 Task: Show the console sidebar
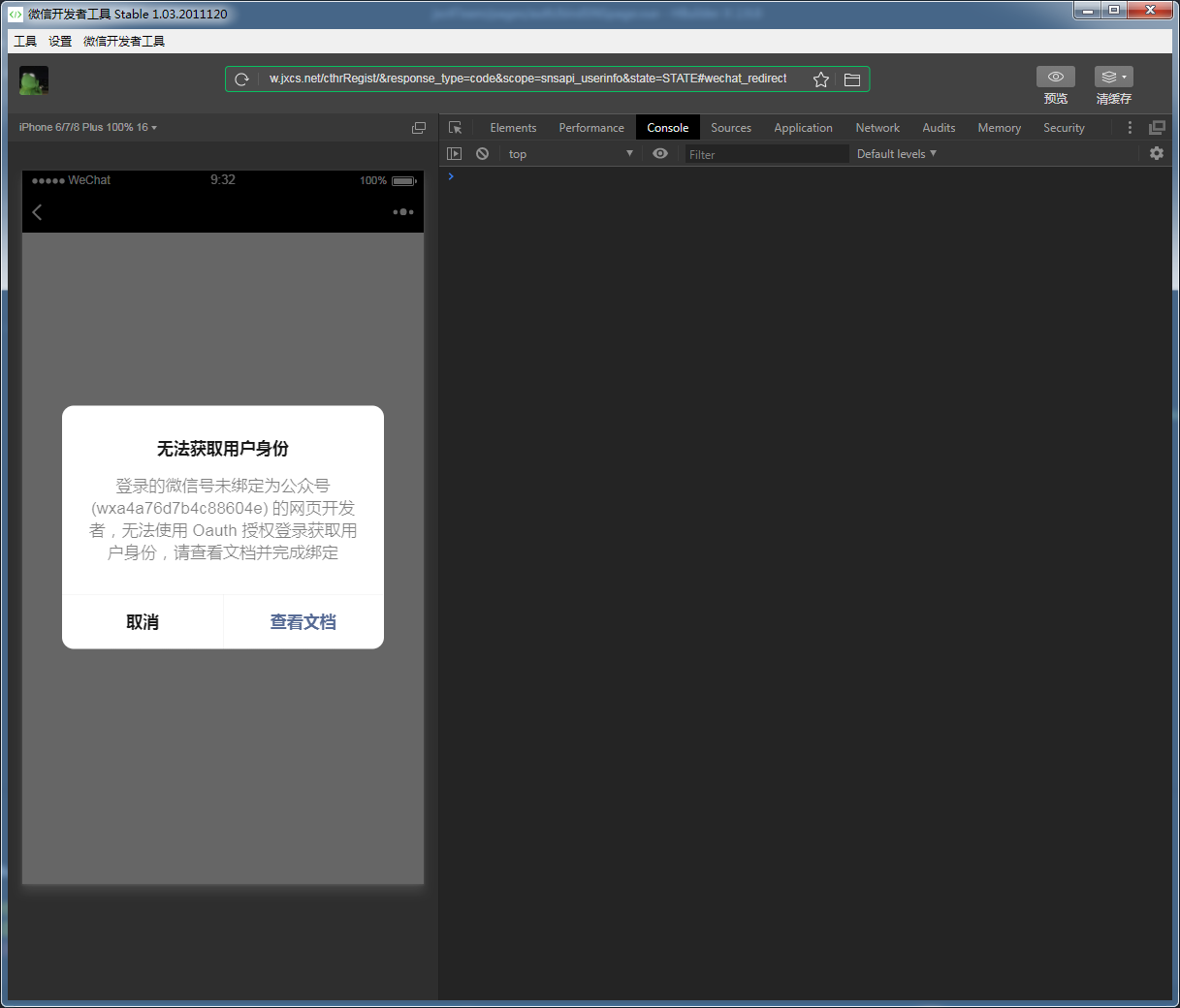[454, 153]
